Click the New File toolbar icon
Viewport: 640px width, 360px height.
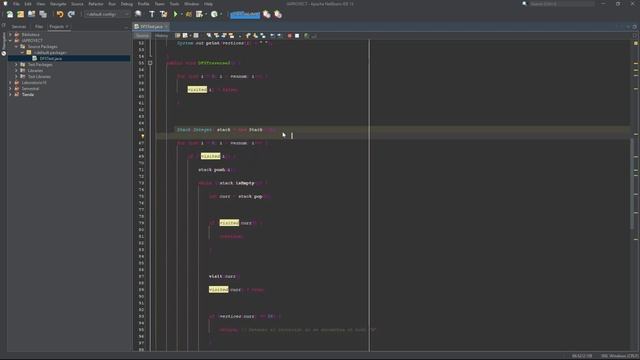coord(10,14)
